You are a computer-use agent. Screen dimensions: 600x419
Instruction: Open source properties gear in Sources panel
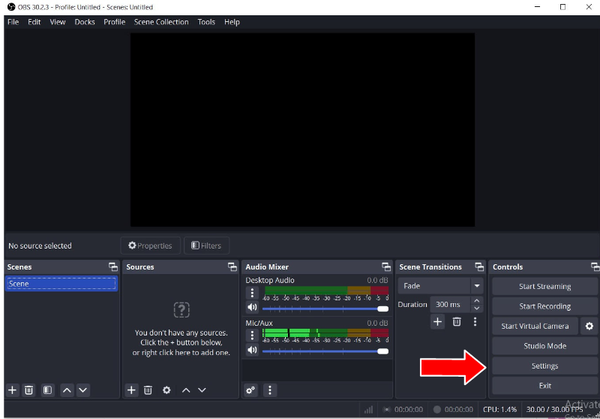(x=167, y=390)
